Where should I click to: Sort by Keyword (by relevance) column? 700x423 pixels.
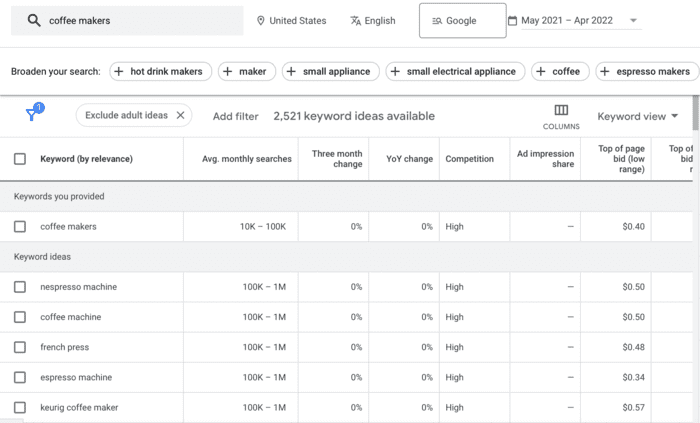(86, 159)
